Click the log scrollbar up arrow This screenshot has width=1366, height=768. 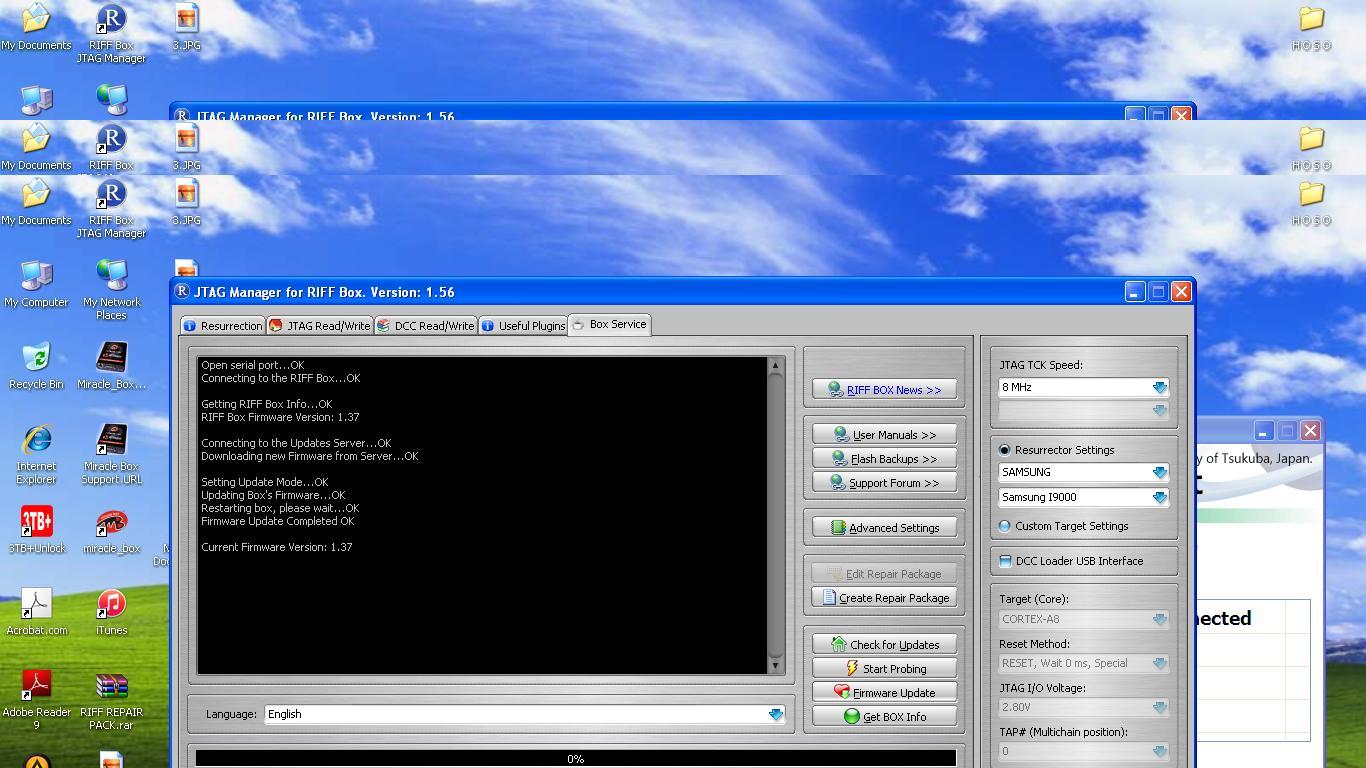(x=775, y=365)
